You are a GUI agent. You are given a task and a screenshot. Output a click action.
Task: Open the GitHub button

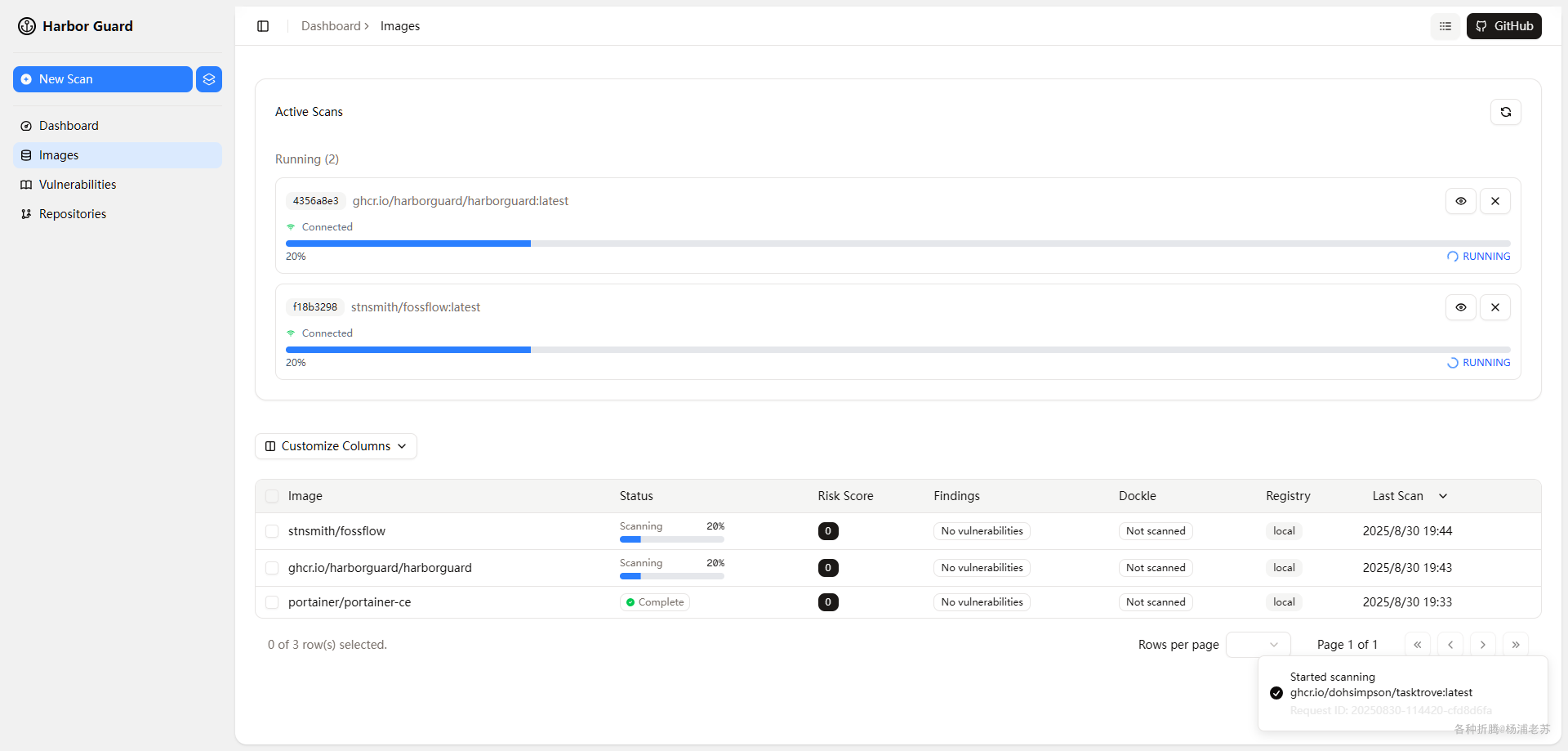1504,26
